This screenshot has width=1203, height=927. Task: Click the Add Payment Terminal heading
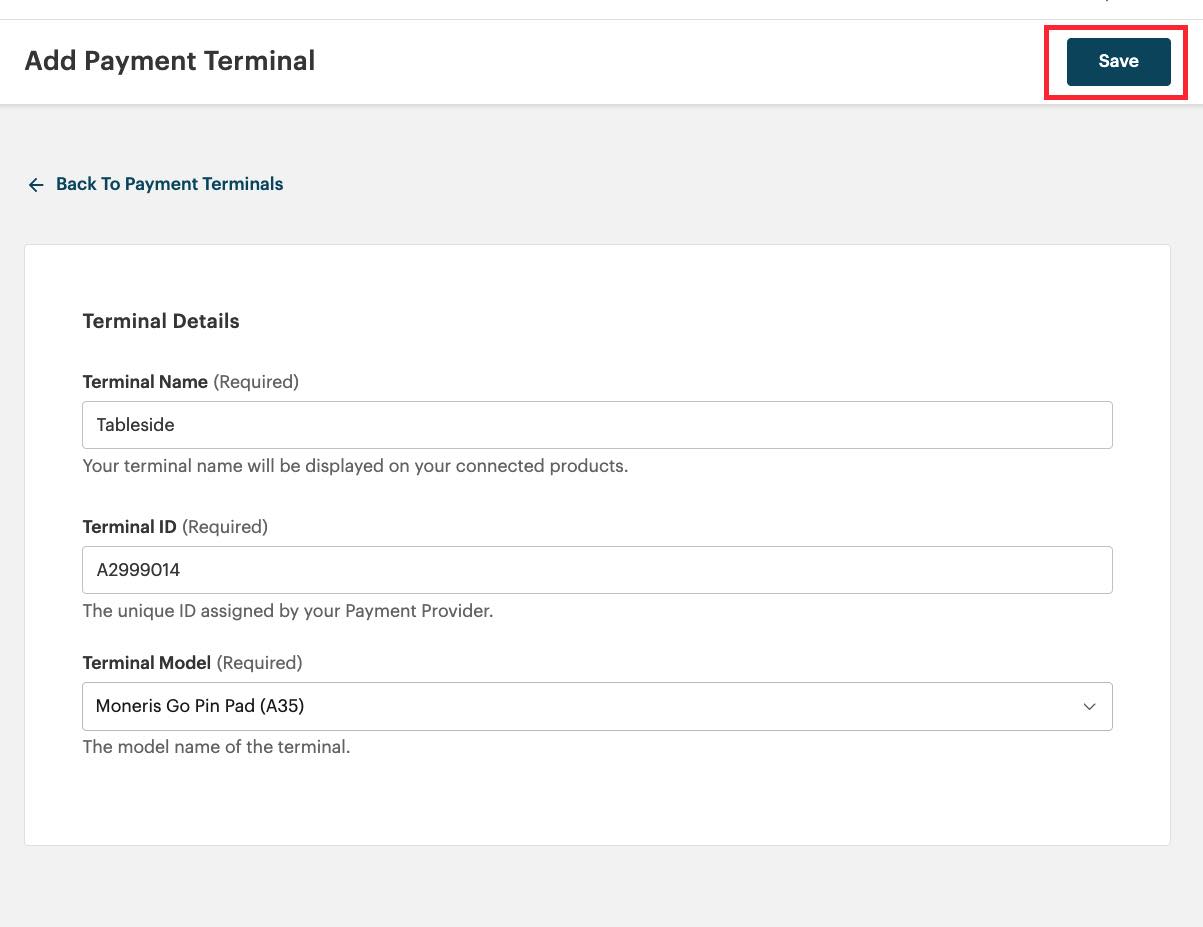pos(169,61)
